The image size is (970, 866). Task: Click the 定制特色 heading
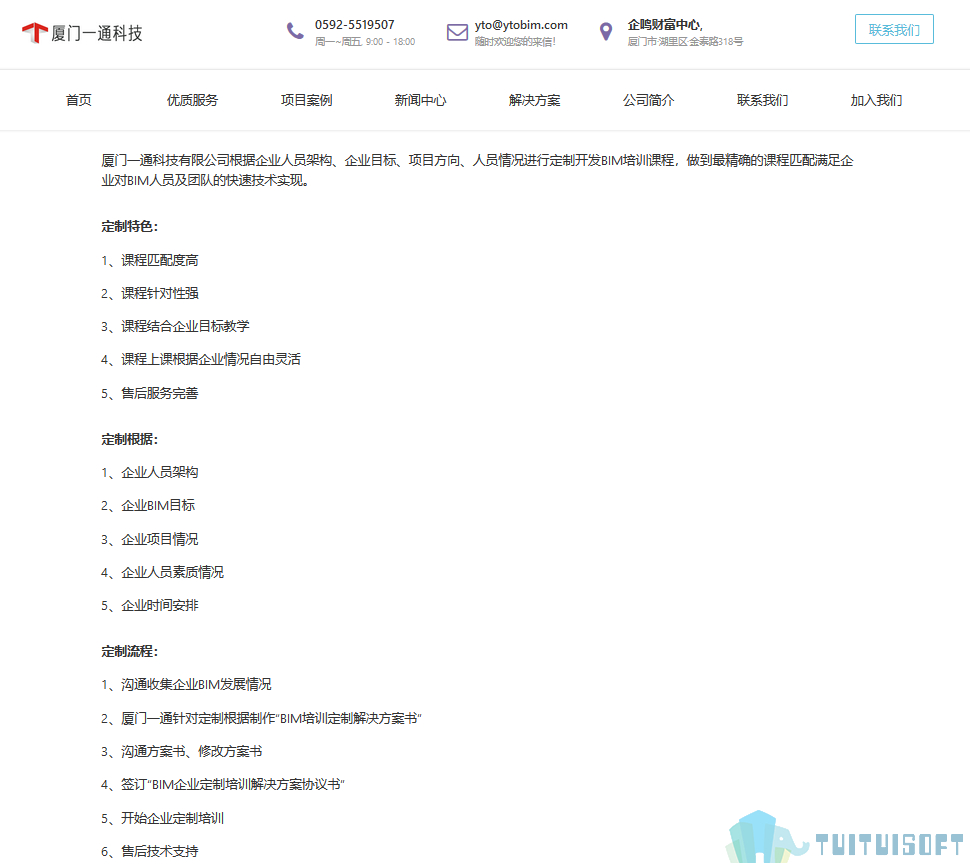coord(129,226)
